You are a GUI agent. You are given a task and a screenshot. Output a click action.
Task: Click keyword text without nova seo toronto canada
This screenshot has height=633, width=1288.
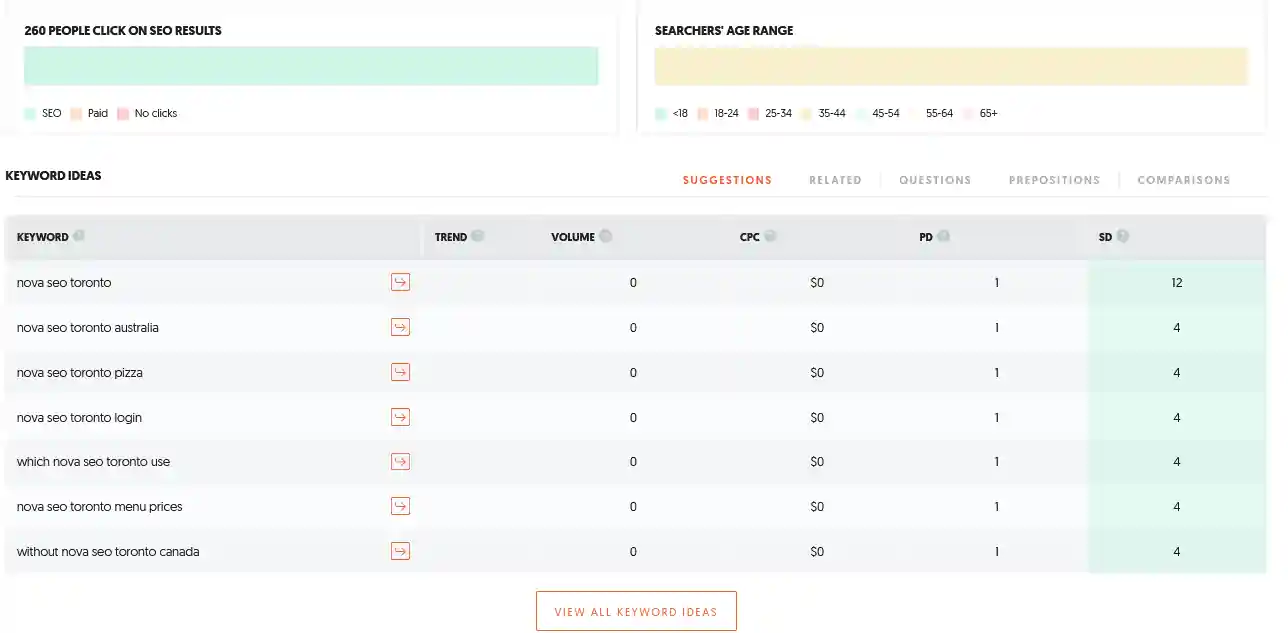[108, 552]
